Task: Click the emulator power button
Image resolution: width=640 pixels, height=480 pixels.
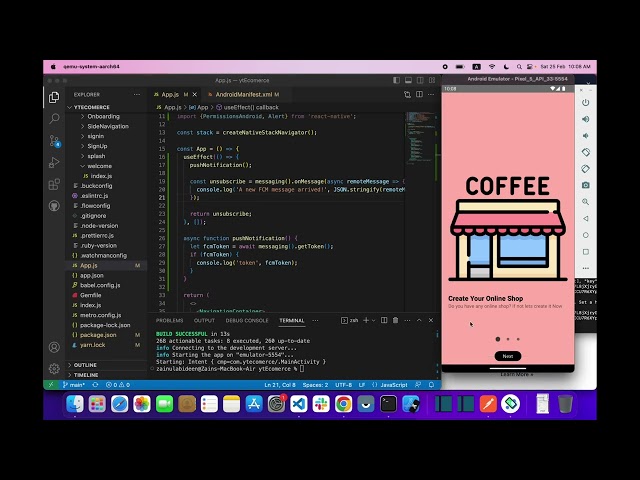Action: pos(586,102)
